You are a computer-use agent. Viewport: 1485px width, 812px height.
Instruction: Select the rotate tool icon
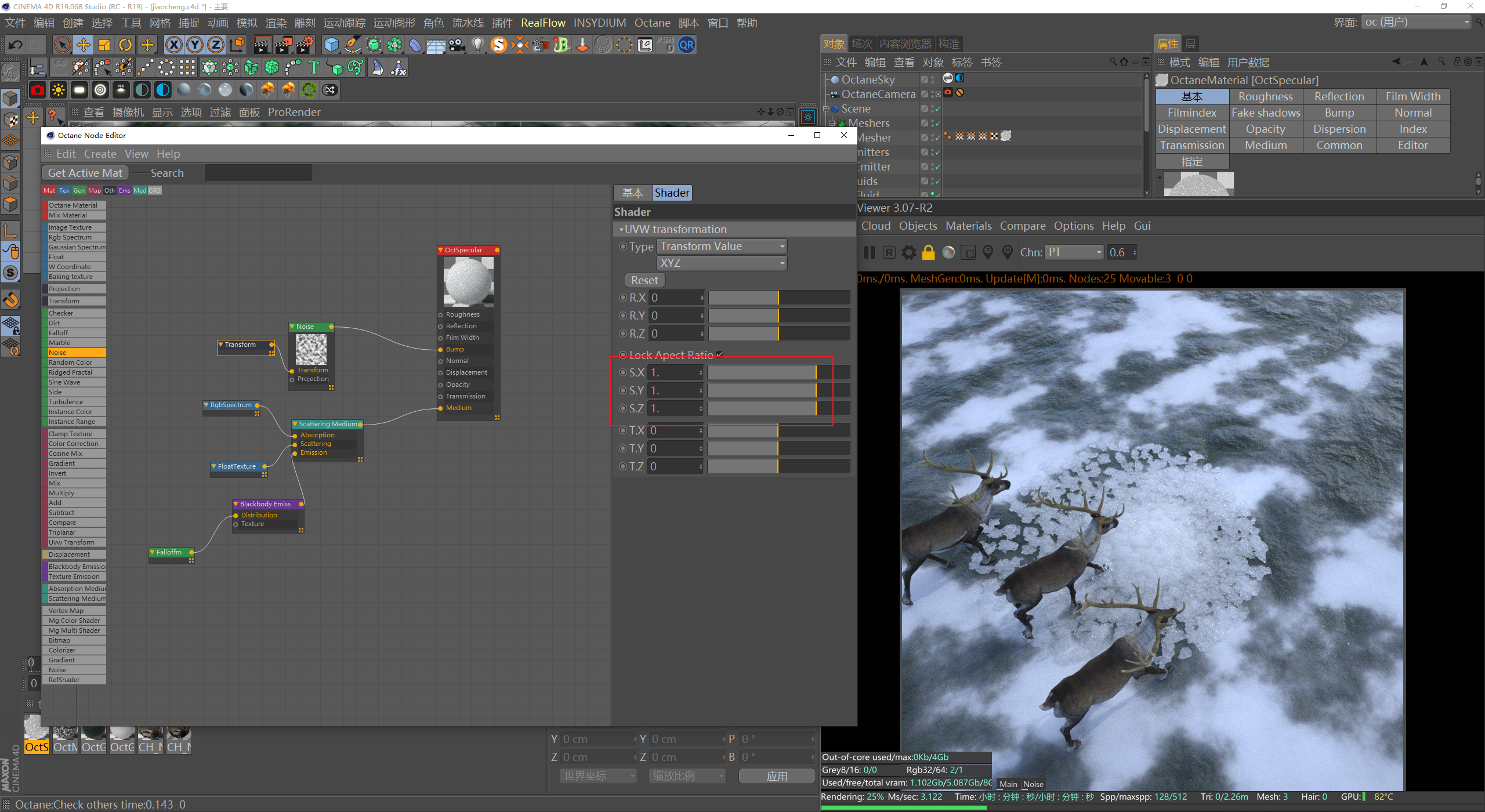tap(125, 45)
